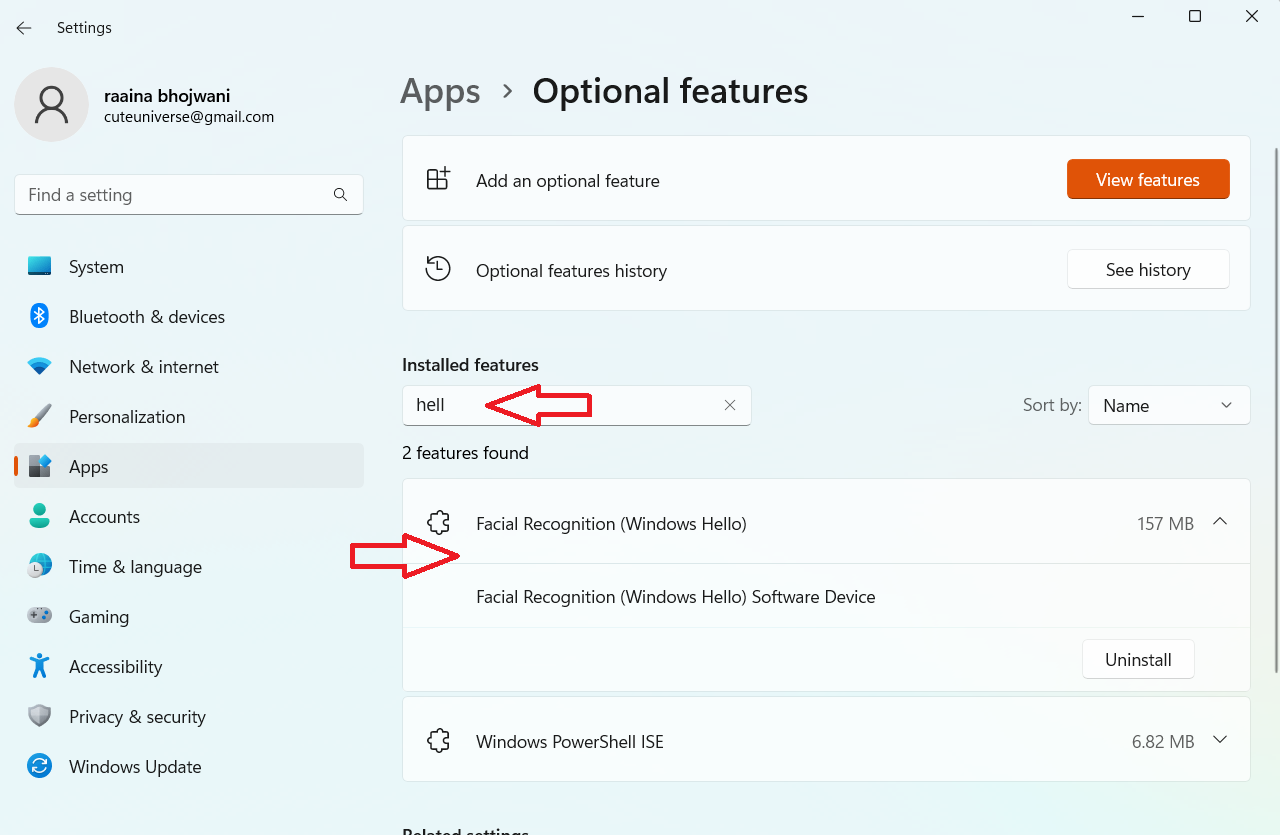Click the See history button

[x=1148, y=270]
